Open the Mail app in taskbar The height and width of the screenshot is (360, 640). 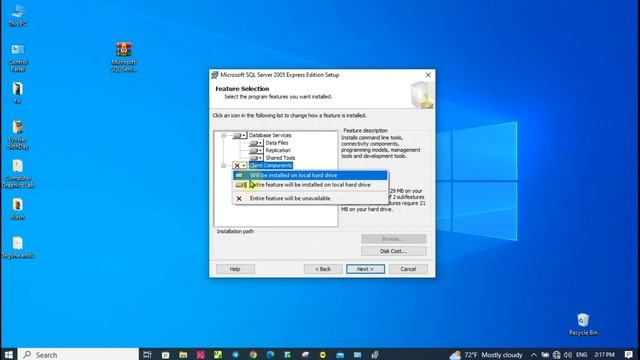tap(340, 355)
